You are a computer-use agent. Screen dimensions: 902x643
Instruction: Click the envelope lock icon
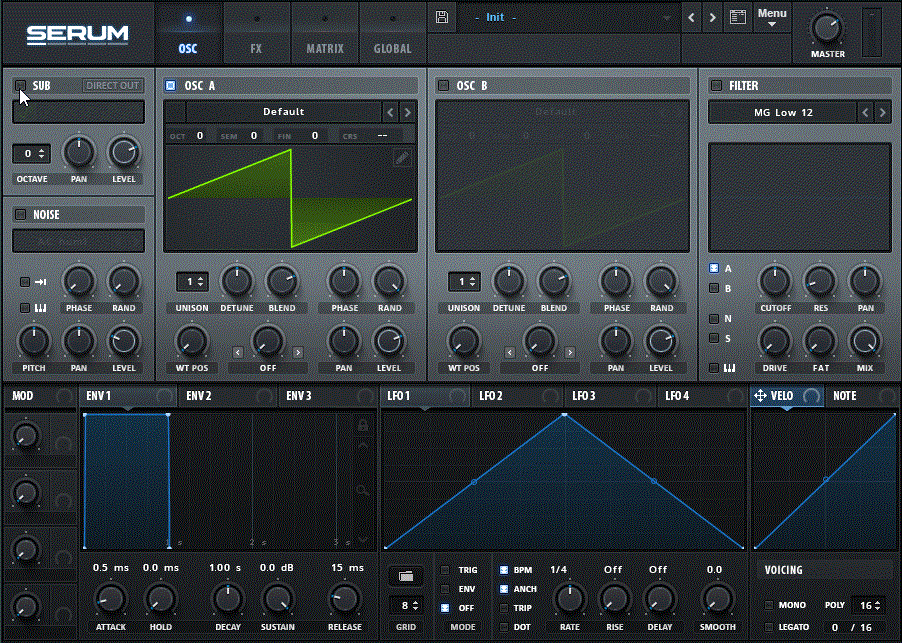coord(364,426)
